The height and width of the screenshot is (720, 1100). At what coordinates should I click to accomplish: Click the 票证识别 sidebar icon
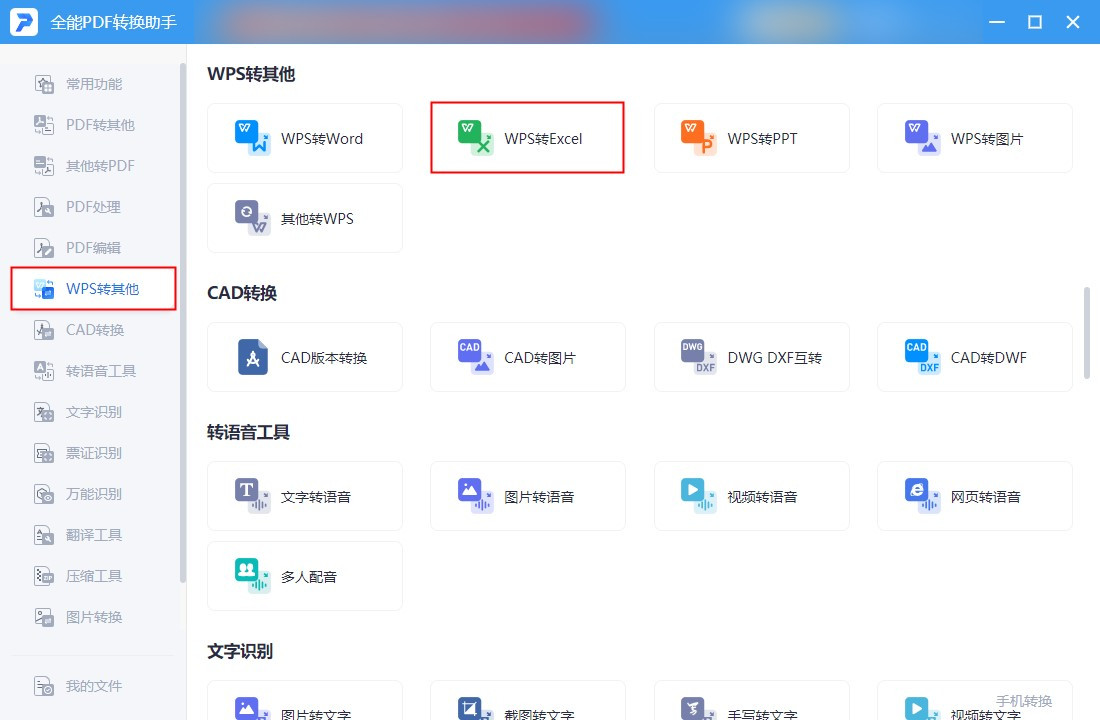tap(44, 453)
